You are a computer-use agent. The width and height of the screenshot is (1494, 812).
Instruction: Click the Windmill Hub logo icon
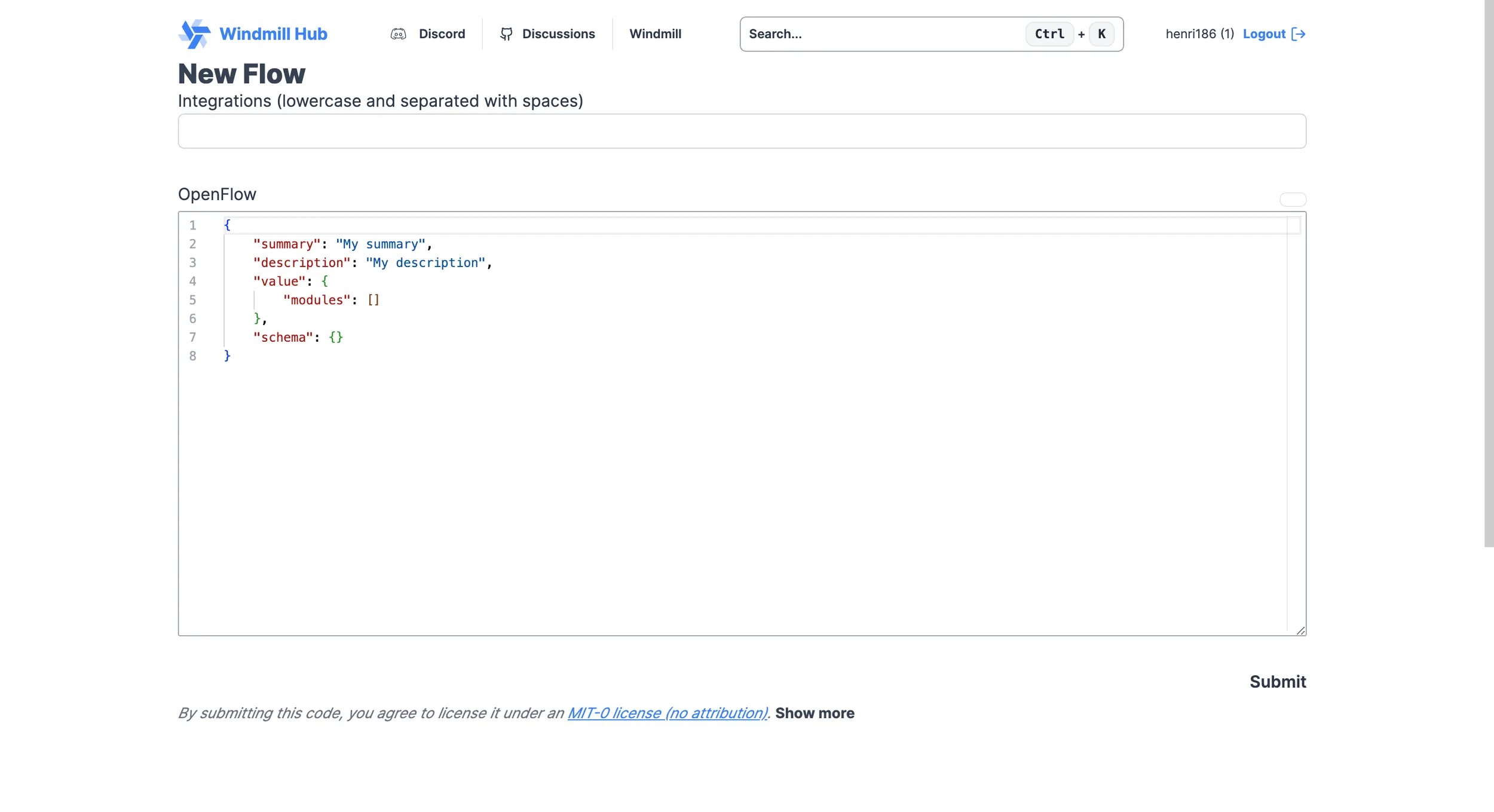194,34
